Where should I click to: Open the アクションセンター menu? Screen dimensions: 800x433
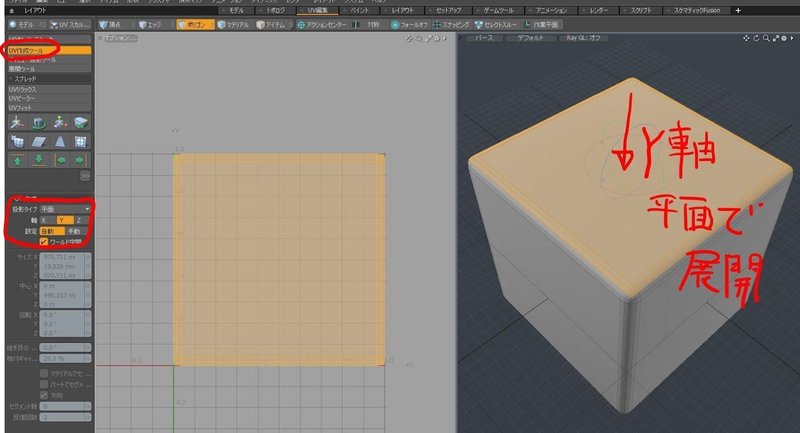[321, 24]
